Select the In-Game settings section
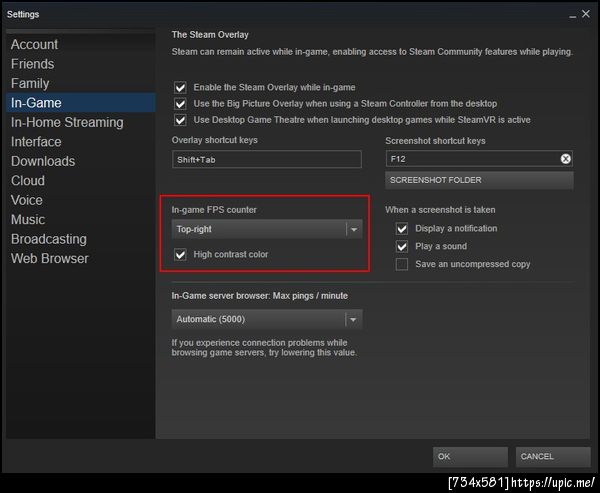 point(81,103)
